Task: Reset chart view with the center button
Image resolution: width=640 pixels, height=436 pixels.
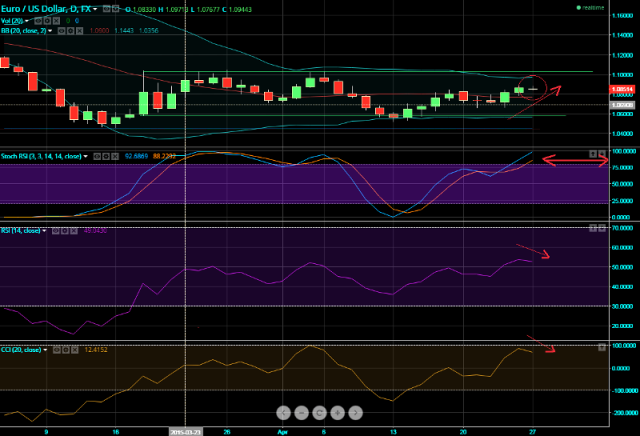Action: (319, 411)
